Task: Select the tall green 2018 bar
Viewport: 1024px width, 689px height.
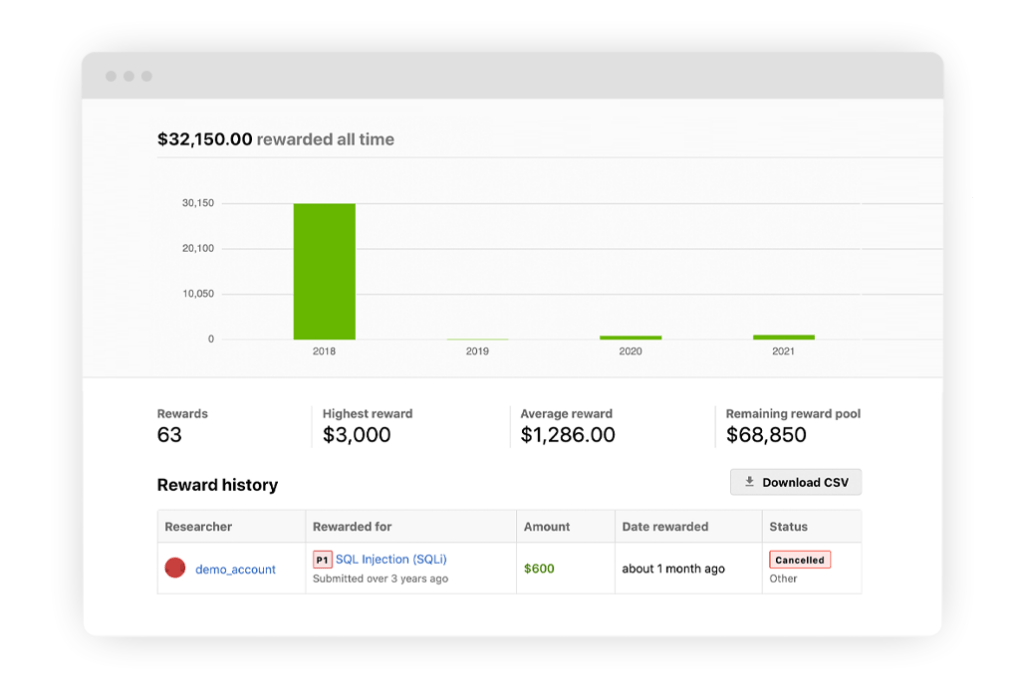Action: (324, 271)
